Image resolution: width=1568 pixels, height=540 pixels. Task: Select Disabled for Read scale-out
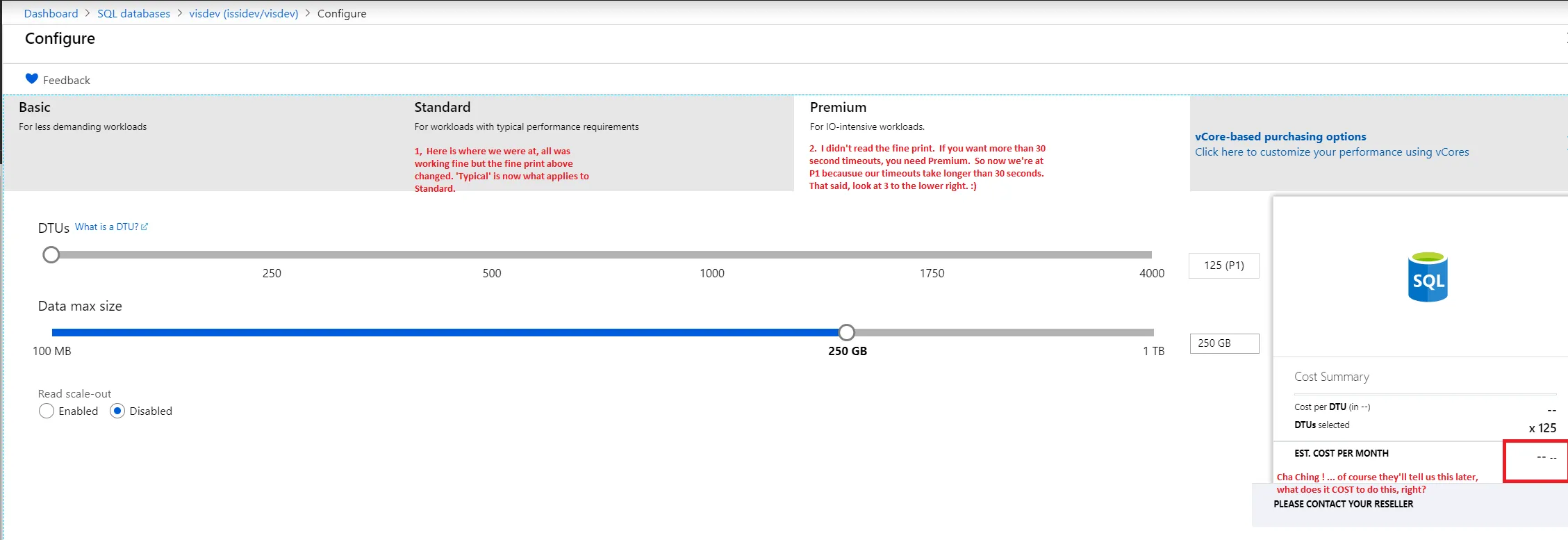(117, 411)
